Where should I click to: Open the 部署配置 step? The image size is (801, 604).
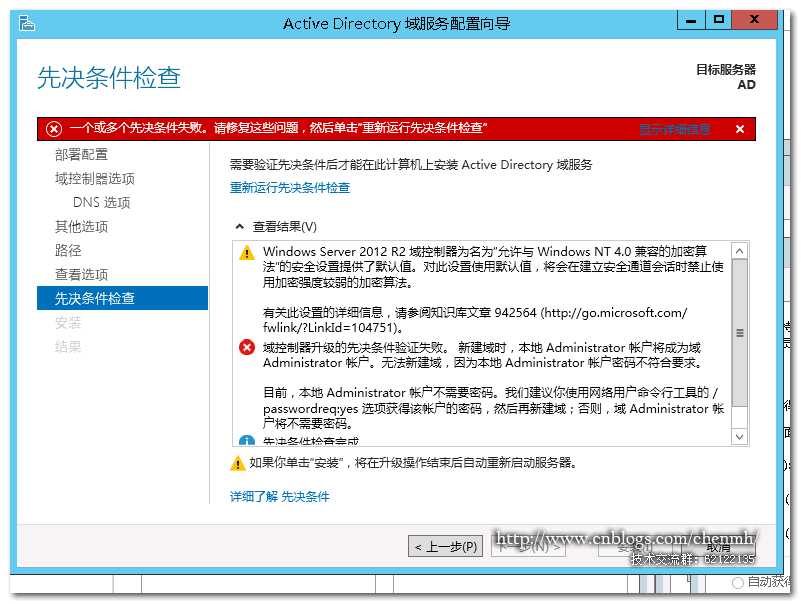point(81,154)
